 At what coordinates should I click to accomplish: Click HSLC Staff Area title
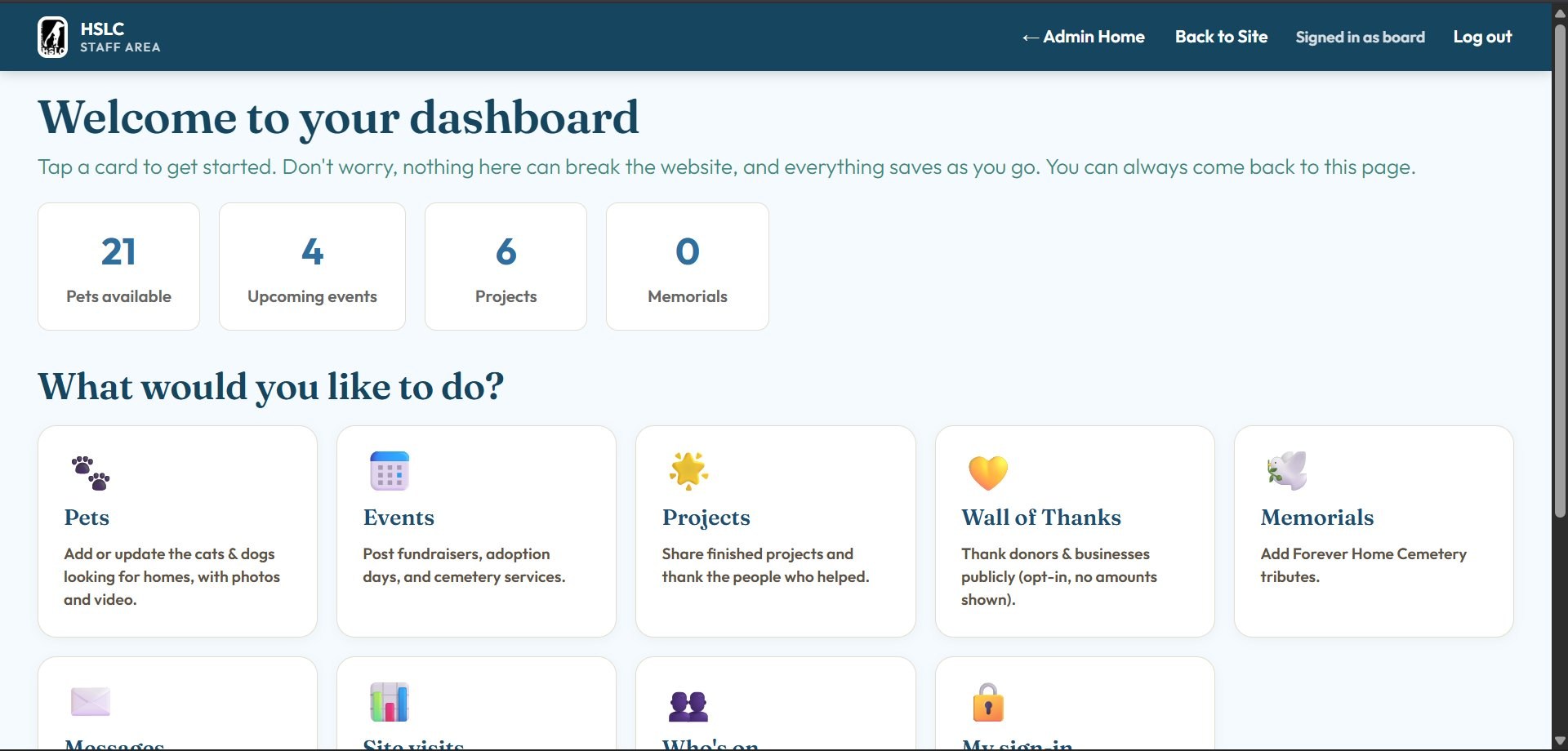click(x=120, y=38)
